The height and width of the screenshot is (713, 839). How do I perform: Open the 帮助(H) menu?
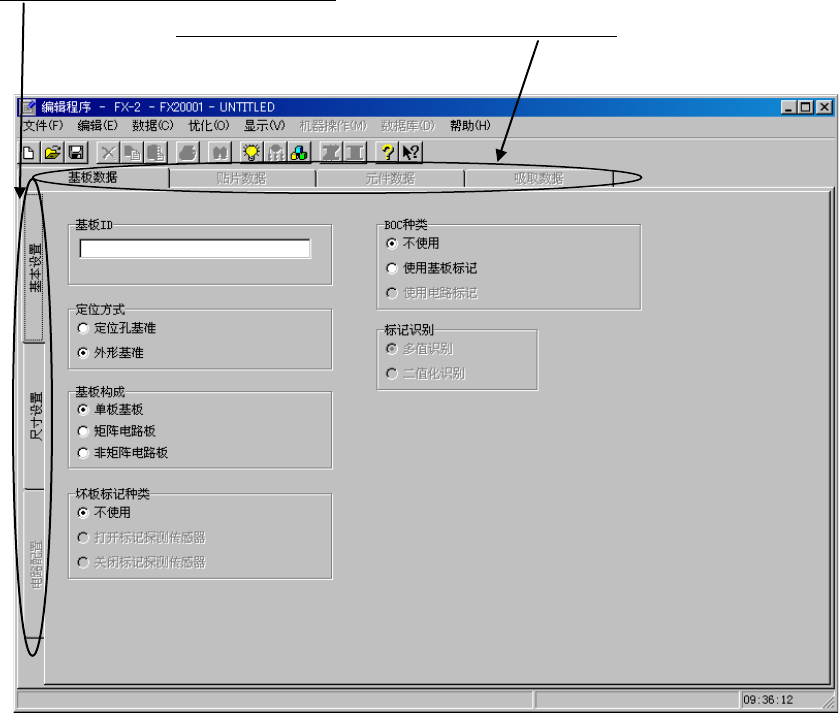470,125
